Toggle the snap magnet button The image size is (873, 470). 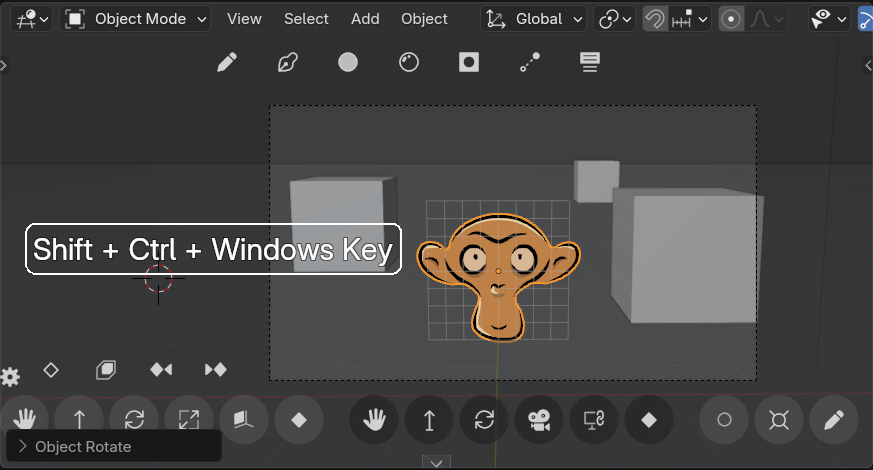(x=655, y=19)
